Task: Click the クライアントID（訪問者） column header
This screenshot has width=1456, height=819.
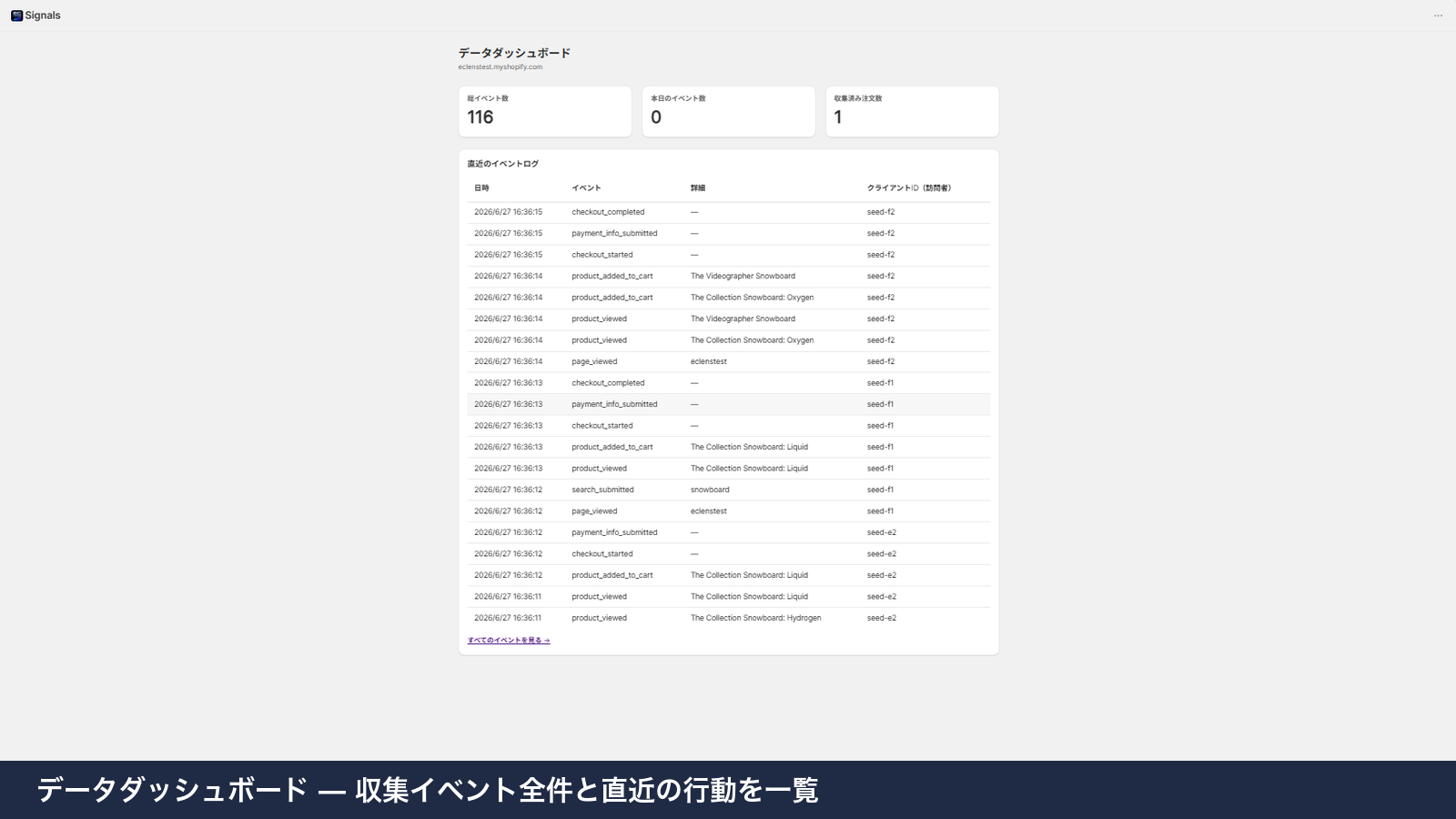Action: pyautogui.click(x=909, y=188)
